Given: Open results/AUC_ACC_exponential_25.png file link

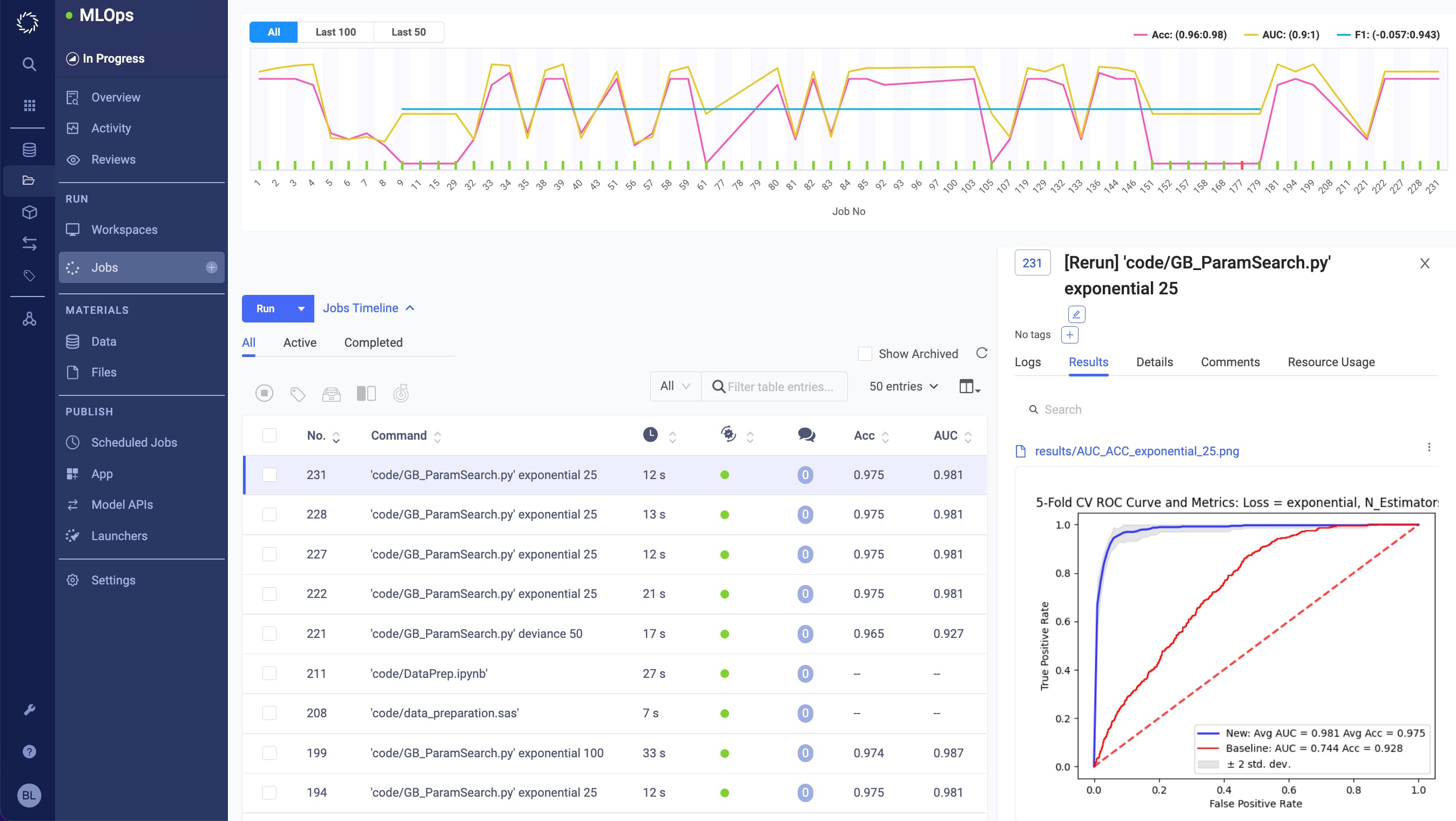Looking at the screenshot, I should (x=1136, y=451).
